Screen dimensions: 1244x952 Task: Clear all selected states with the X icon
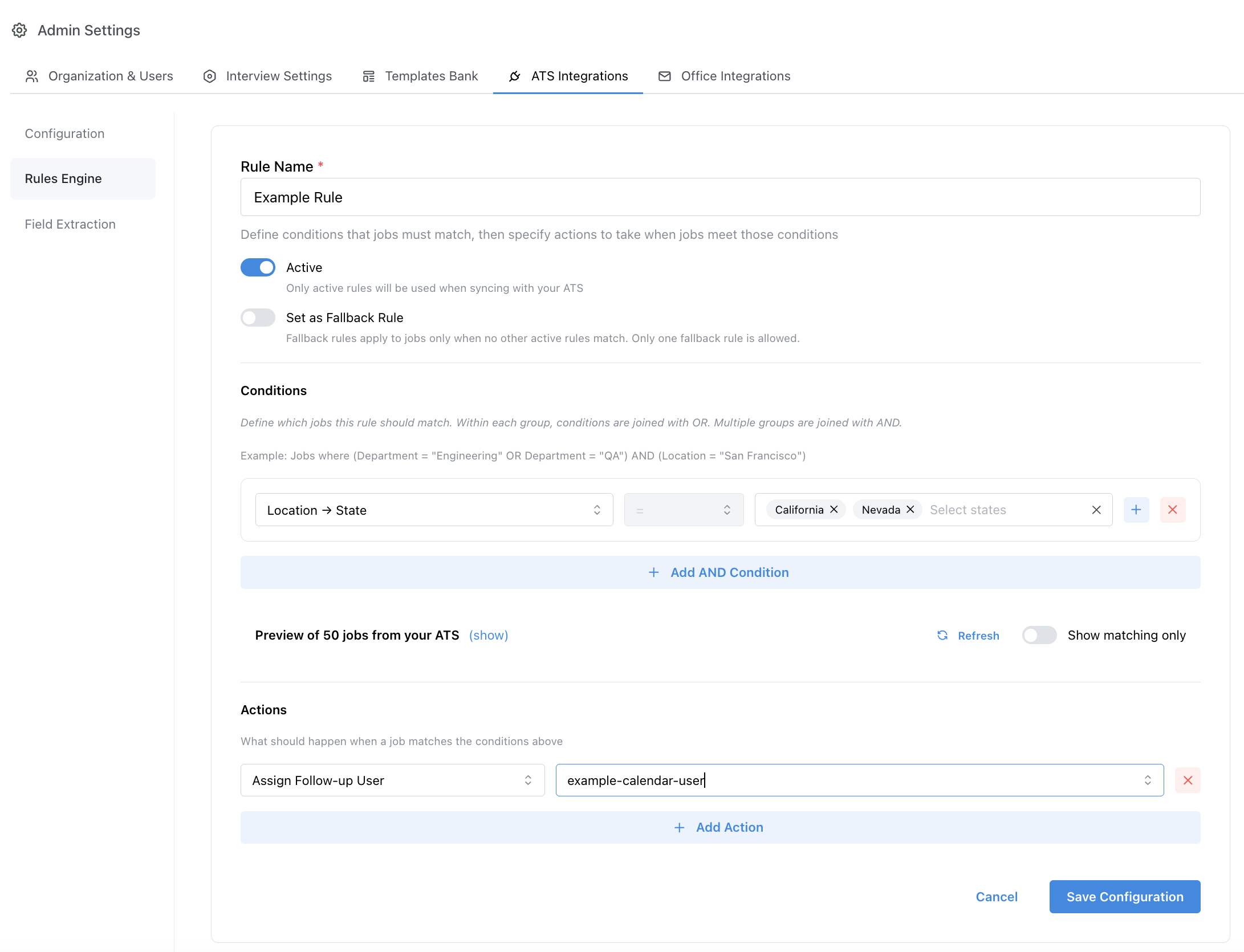[1096, 510]
